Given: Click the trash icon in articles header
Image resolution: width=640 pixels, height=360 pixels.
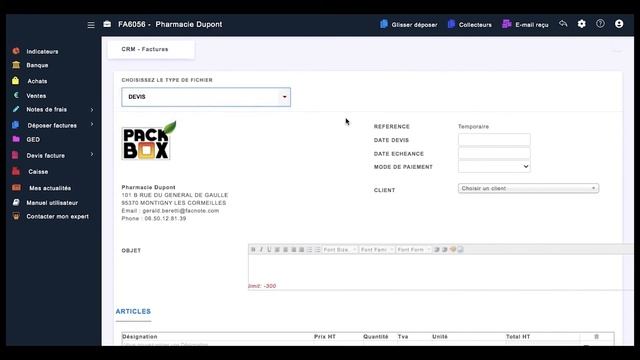Looking at the screenshot, I should tap(596, 337).
